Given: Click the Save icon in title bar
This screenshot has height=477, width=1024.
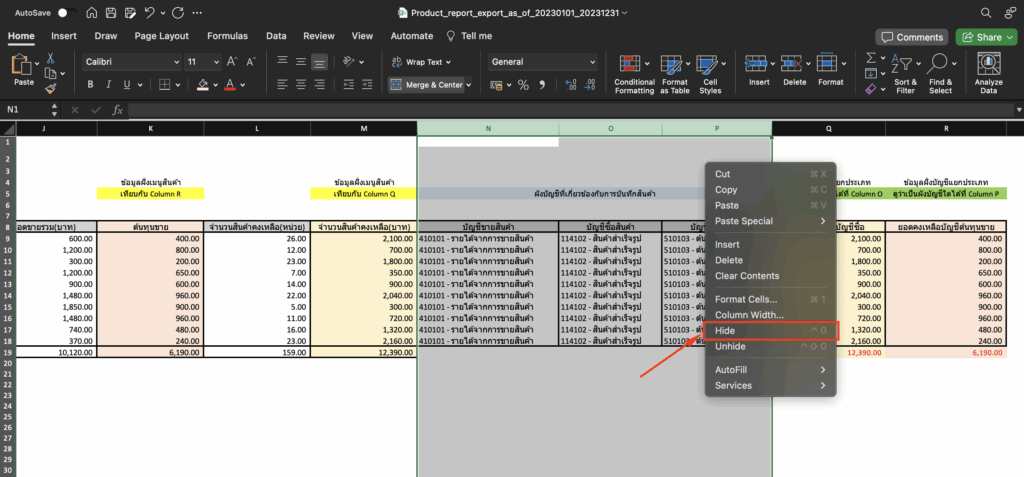Looking at the screenshot, I should click(x=110, y=13).
